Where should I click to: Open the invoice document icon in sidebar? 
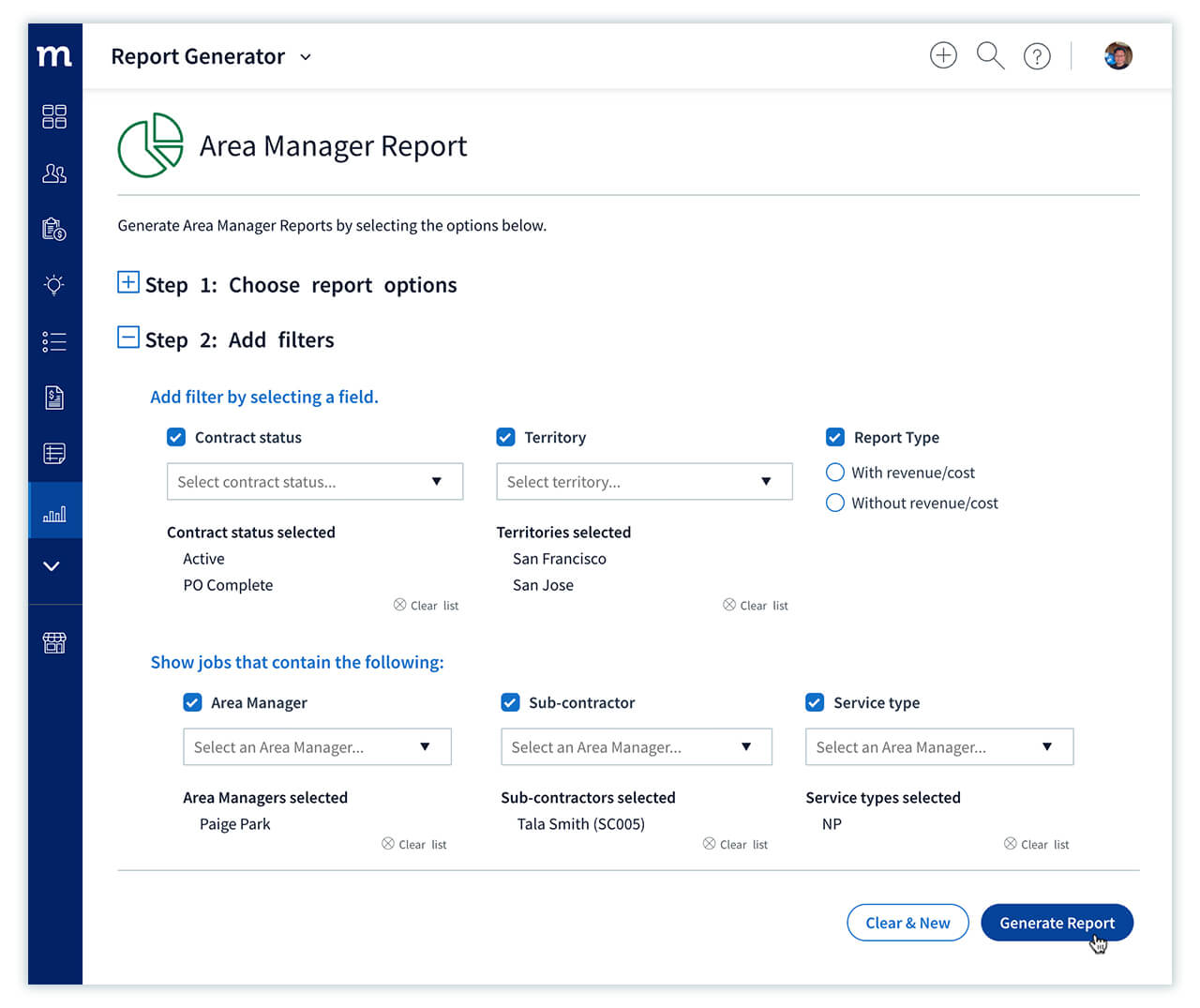click(54, 398)
